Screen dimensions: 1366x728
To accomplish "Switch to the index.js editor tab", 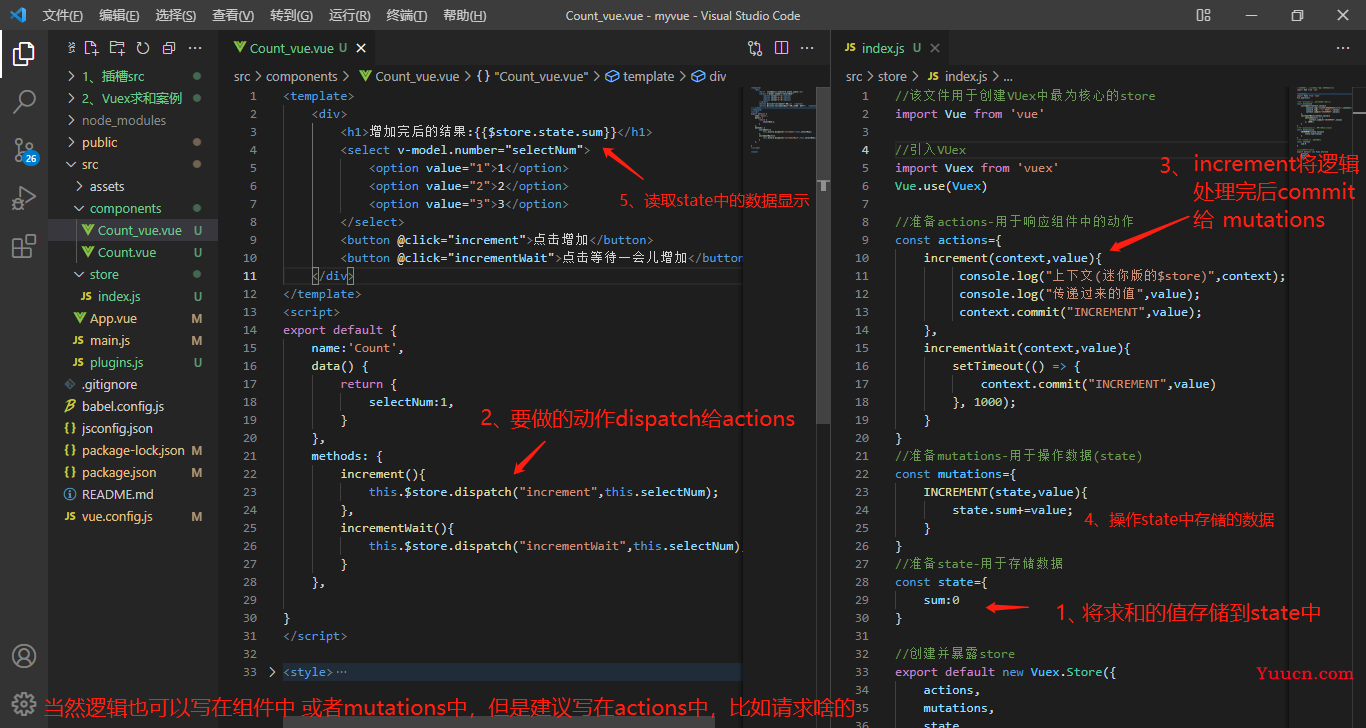I will (889, 48).
